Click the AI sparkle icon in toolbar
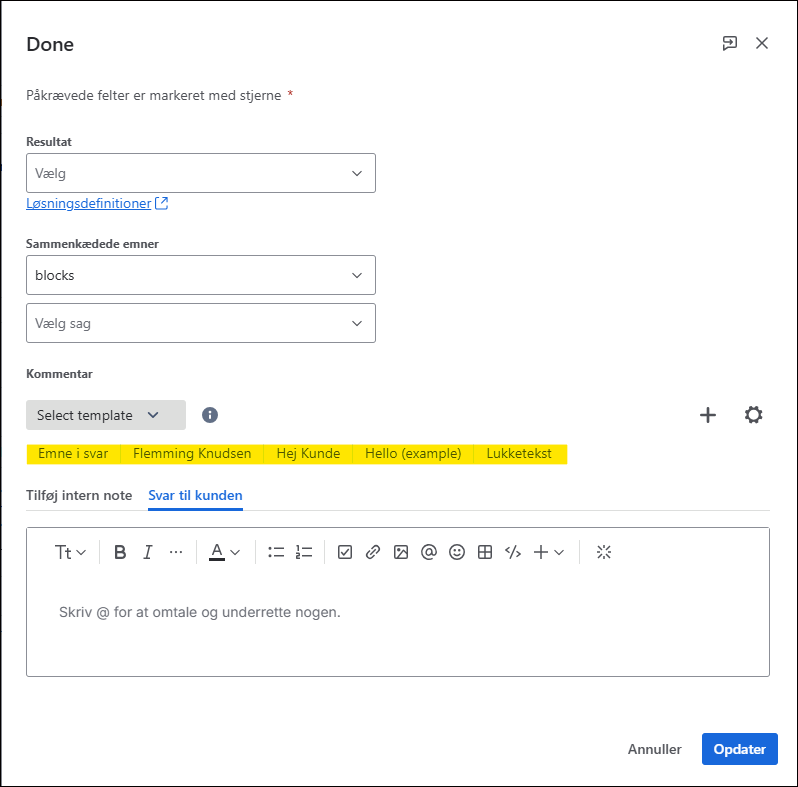This screenshot has width=798, height=787. (x=604, y=552)
